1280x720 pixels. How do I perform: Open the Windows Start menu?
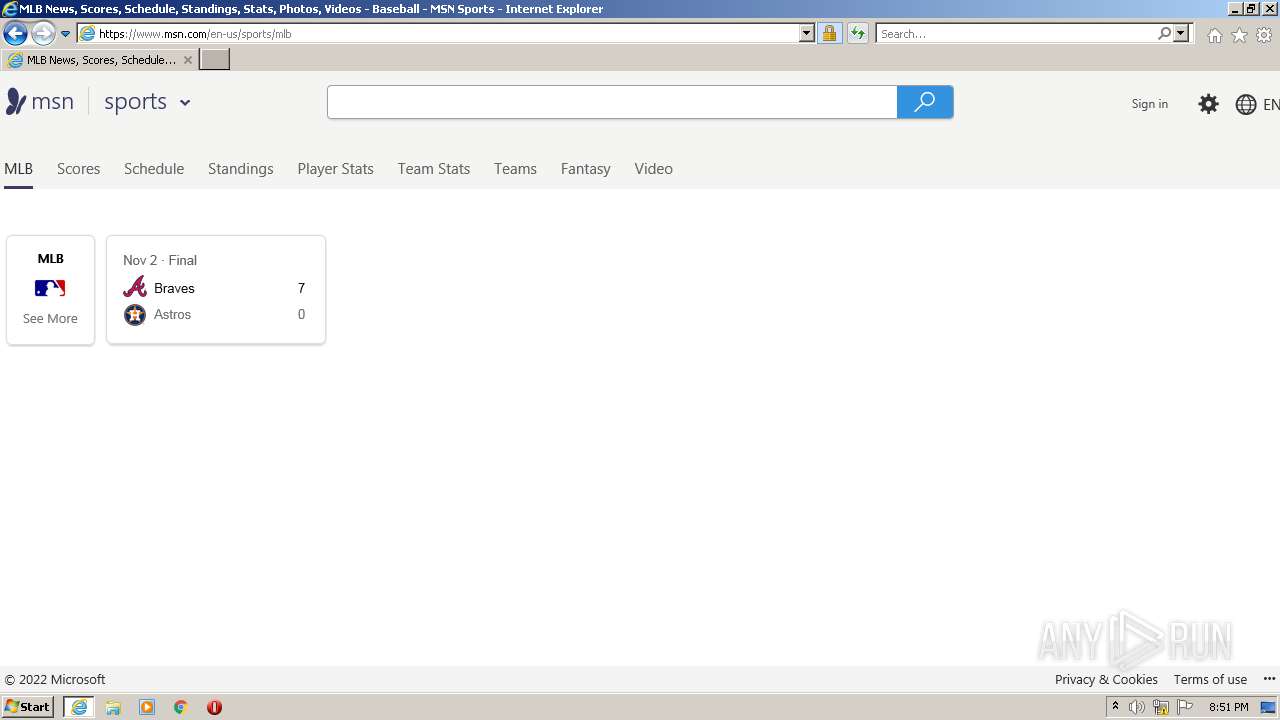coord(27,707)
